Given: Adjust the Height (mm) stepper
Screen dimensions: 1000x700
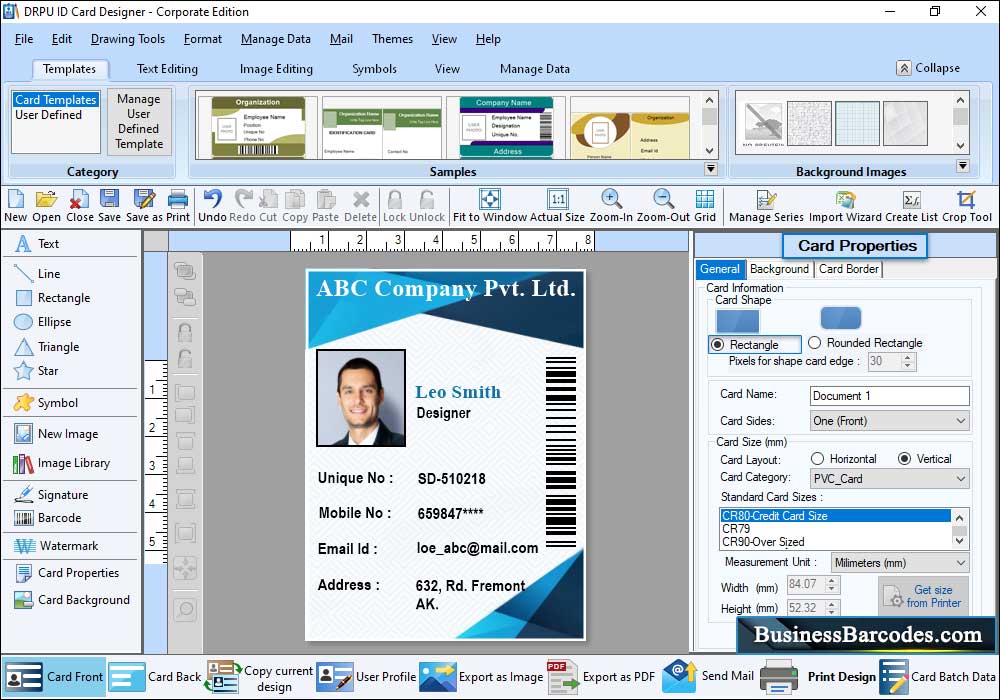Looking at the screenshot, I should tap(831, 608).
